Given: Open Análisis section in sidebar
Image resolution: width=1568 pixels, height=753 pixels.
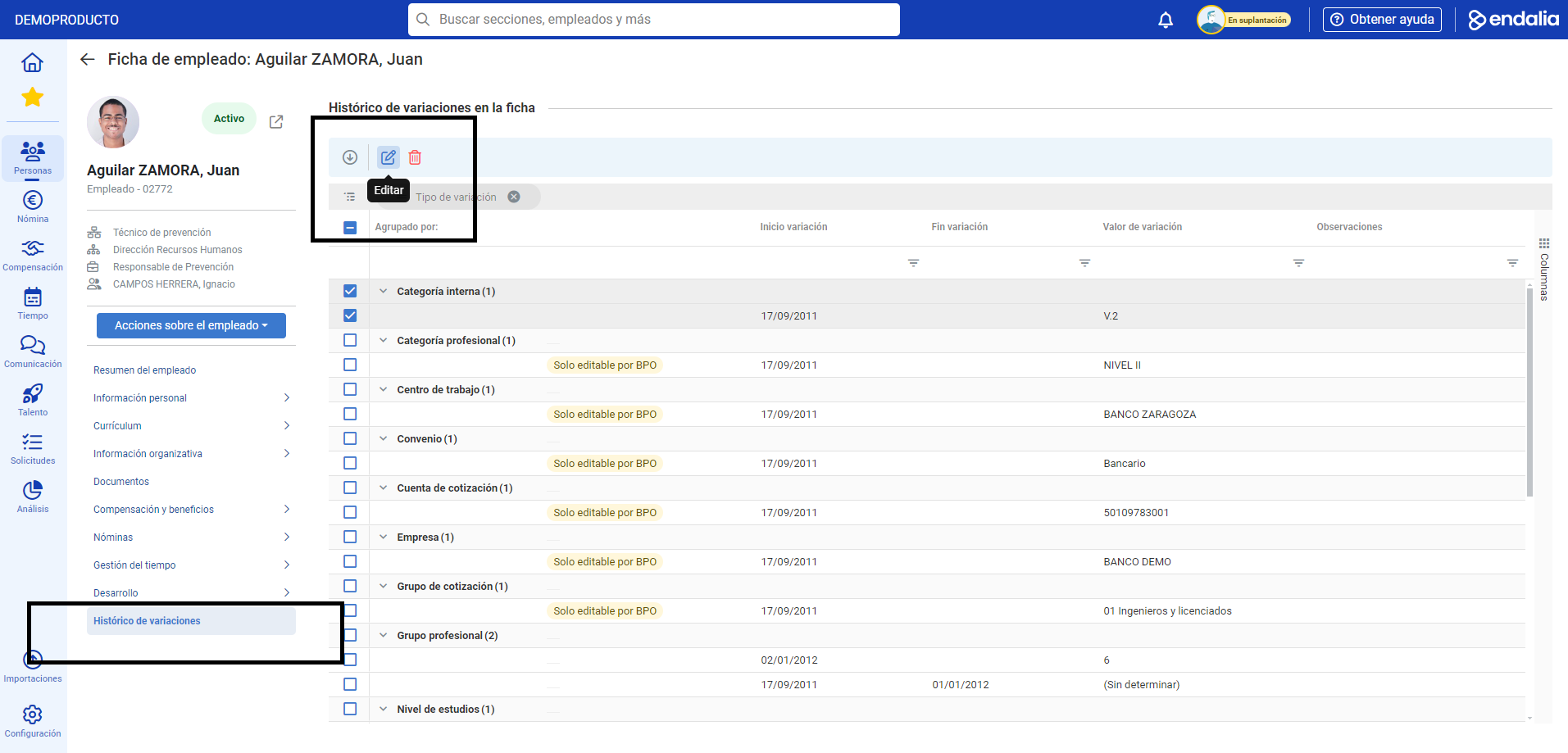Looking at the screenshot, I should pyautogui.click(x=33, y=497).
